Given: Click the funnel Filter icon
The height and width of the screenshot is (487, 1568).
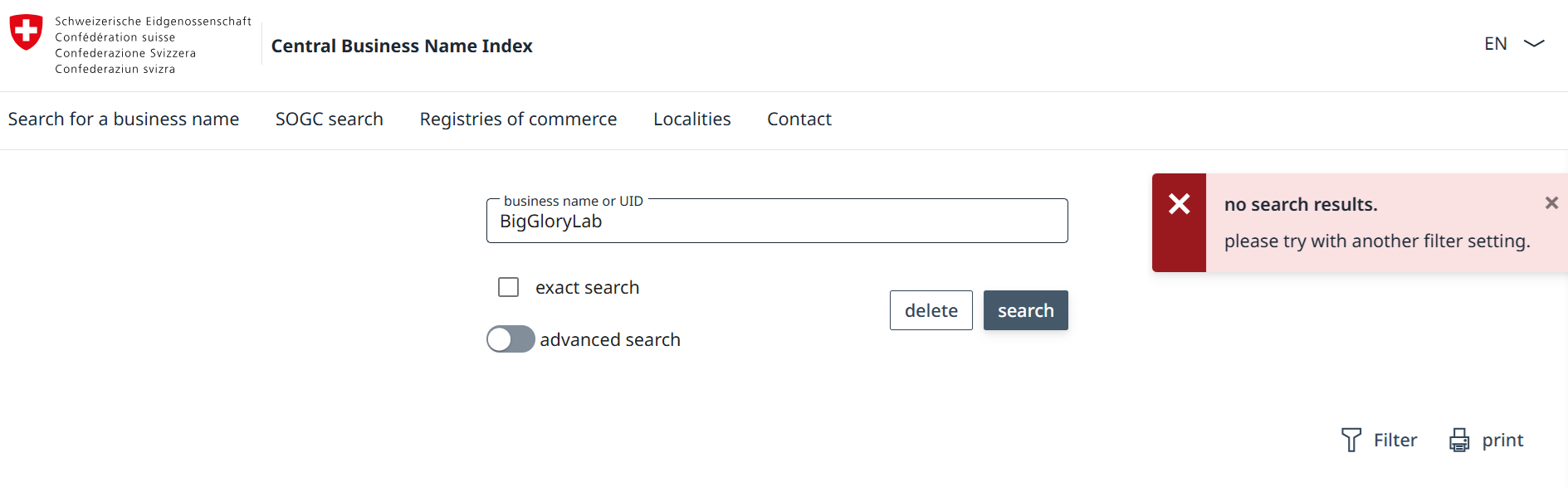Looking at the screenshot, I should coord(1351,440).
